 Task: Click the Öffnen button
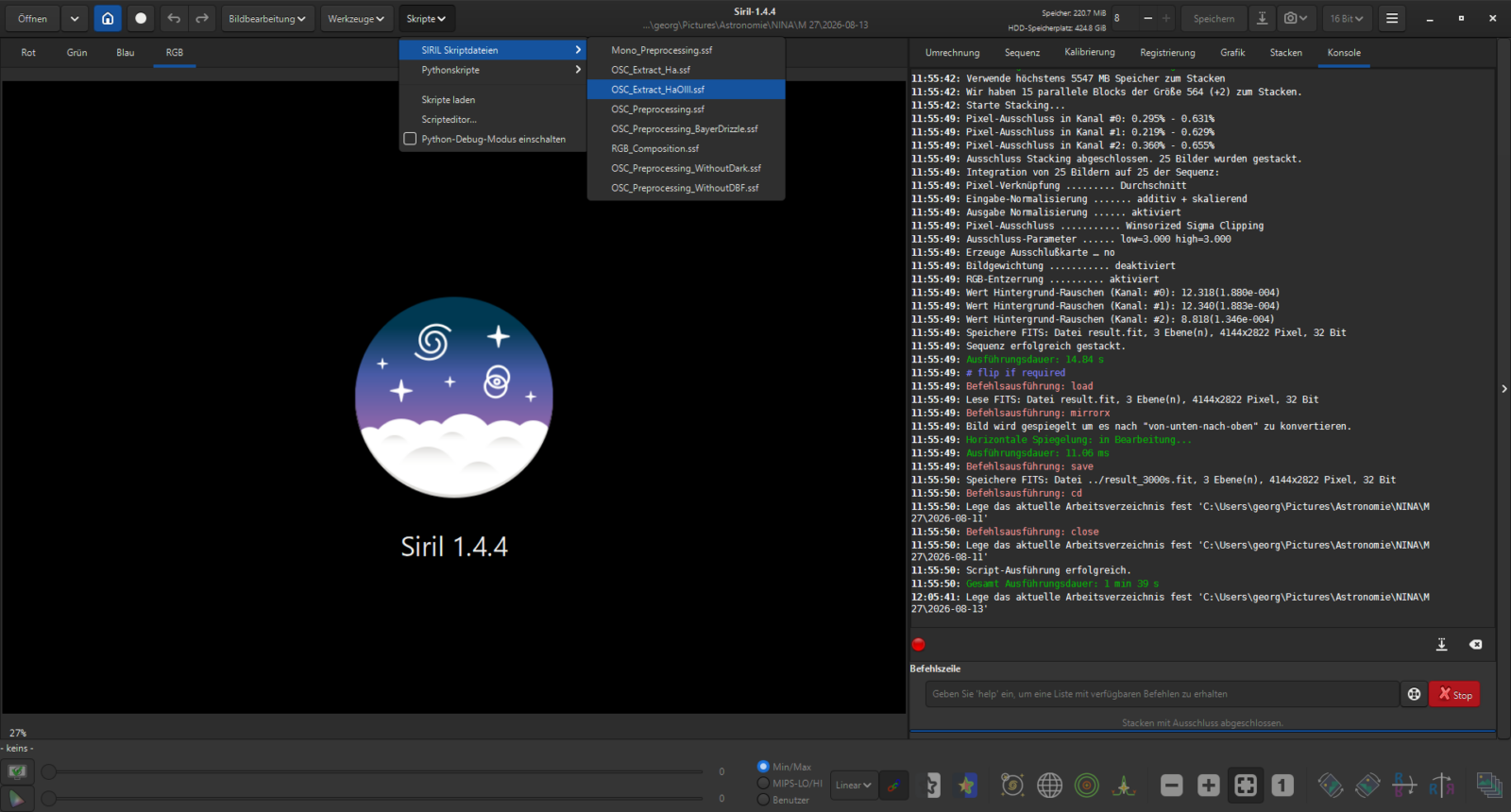32,19
